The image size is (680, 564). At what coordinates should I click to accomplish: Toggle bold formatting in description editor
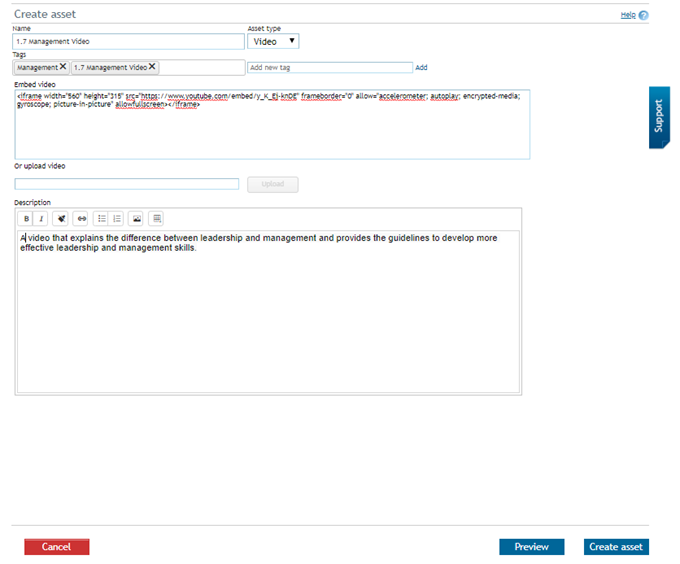26,219
